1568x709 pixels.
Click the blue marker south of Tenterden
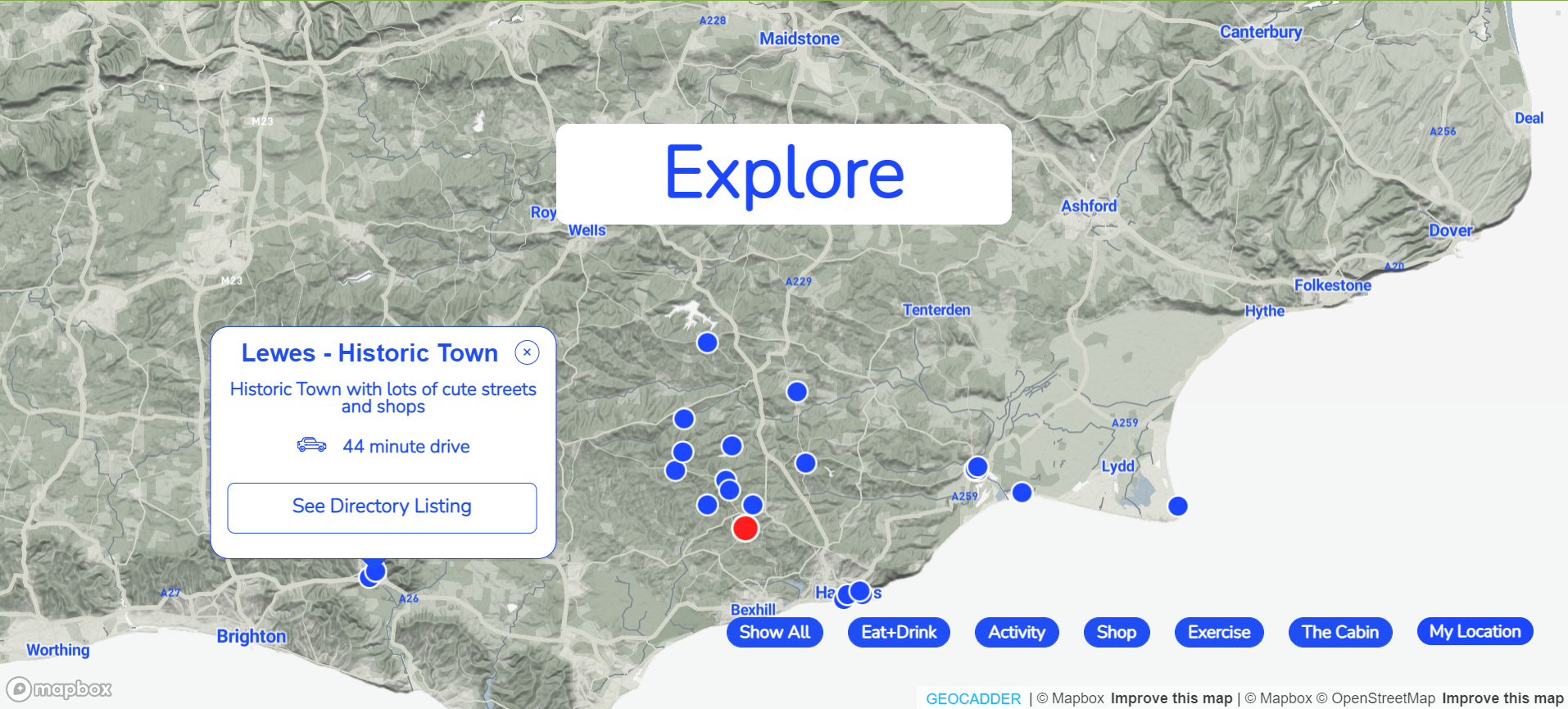click(x=977, y=467)
